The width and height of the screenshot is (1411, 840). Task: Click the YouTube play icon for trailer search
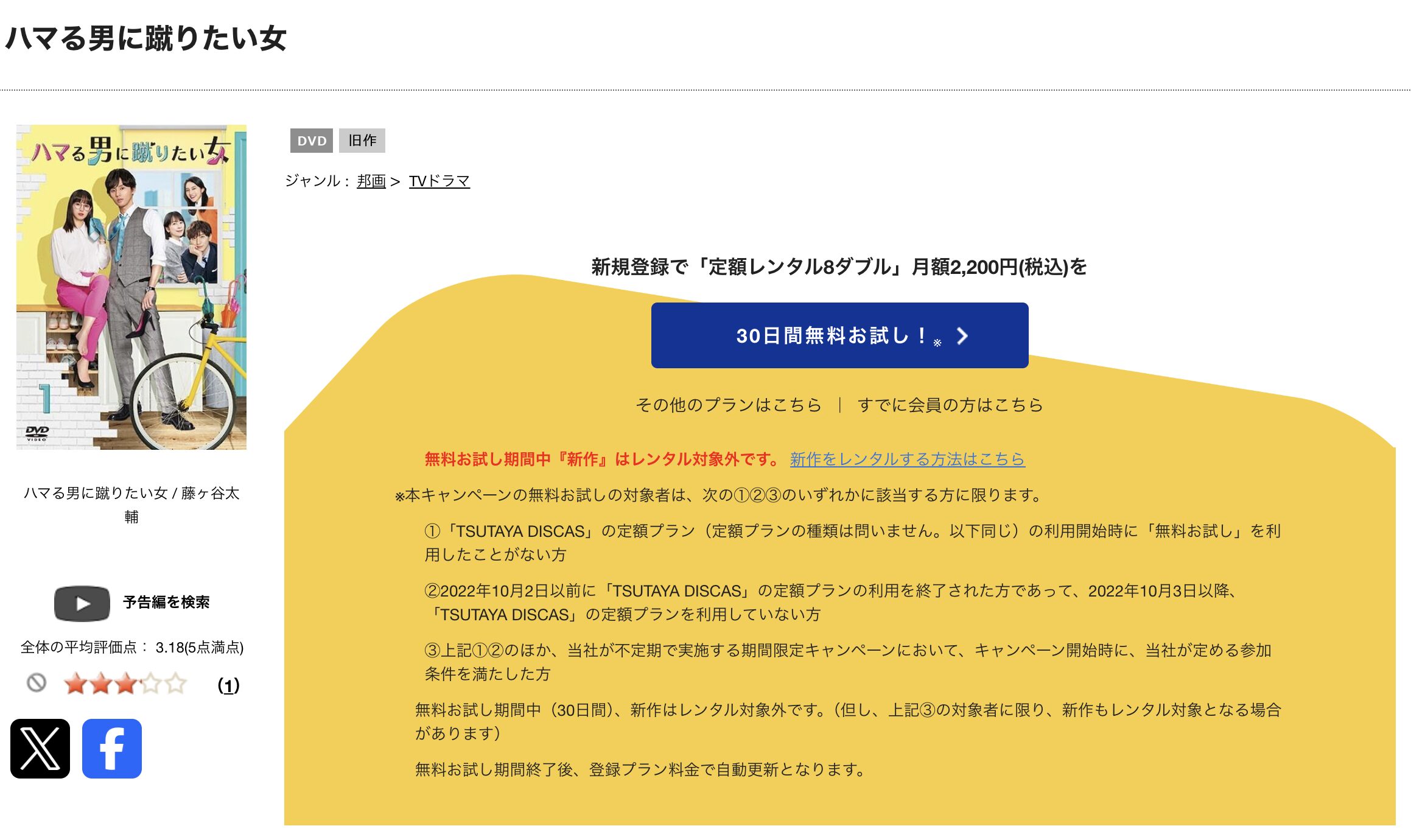tap(82, 603)
